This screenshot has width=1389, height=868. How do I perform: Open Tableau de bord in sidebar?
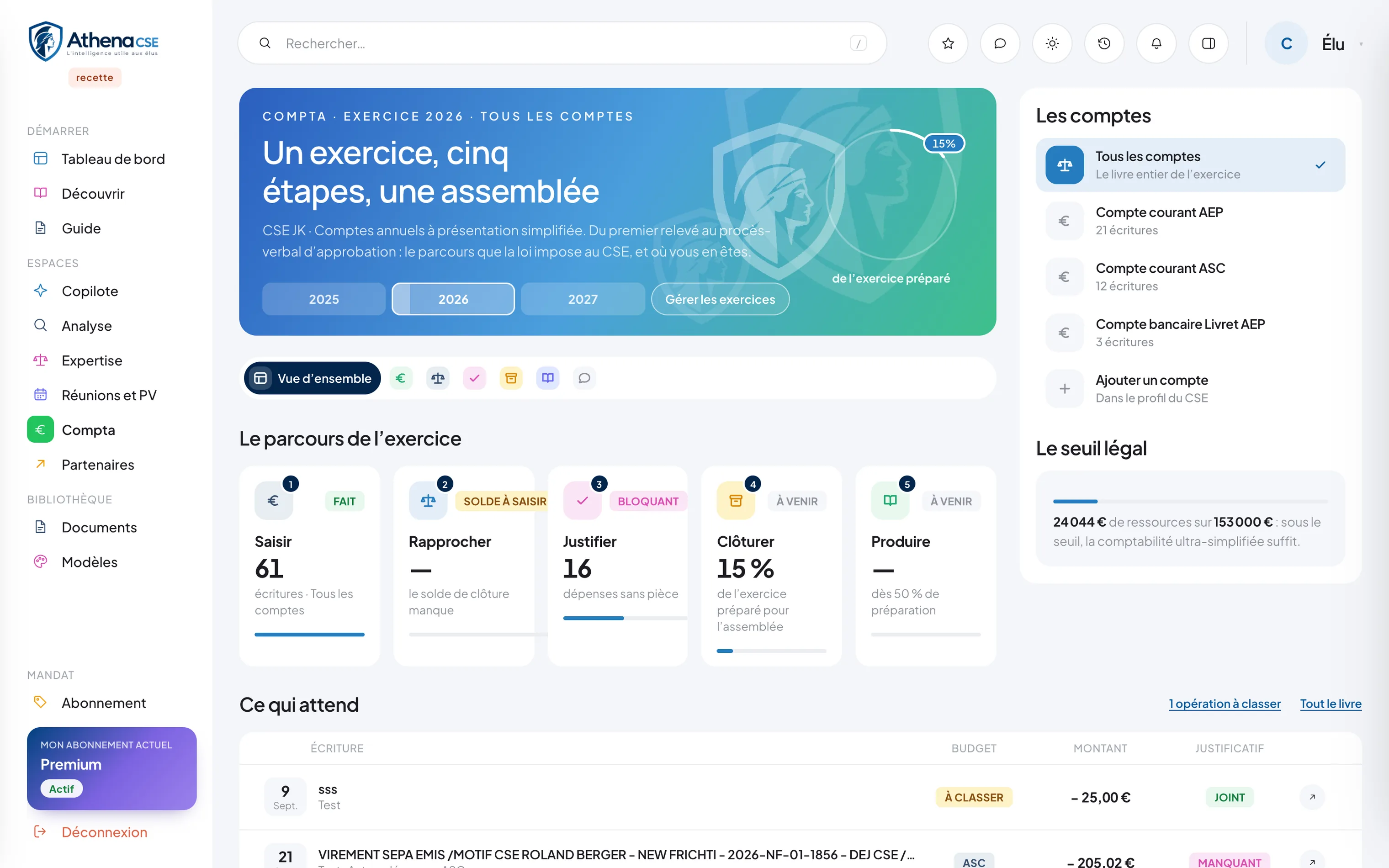(x=112, y=159)
